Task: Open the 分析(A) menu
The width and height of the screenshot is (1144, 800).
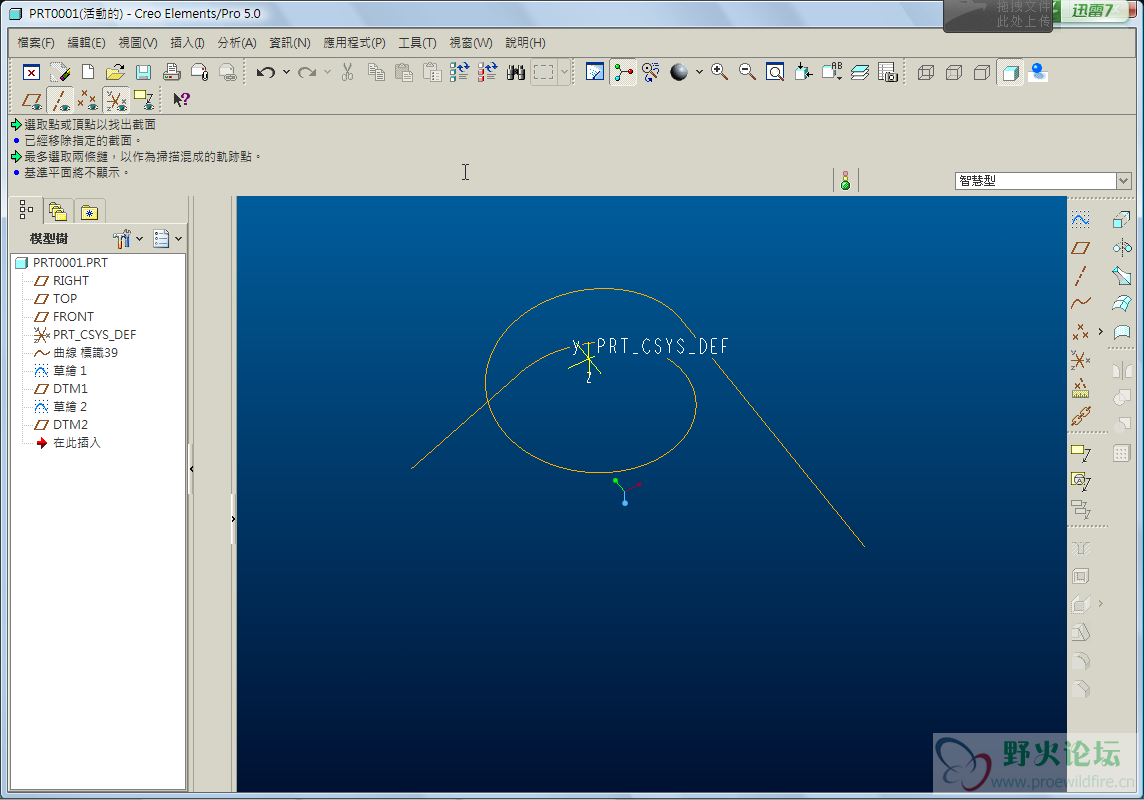Action: coord(237,43)
